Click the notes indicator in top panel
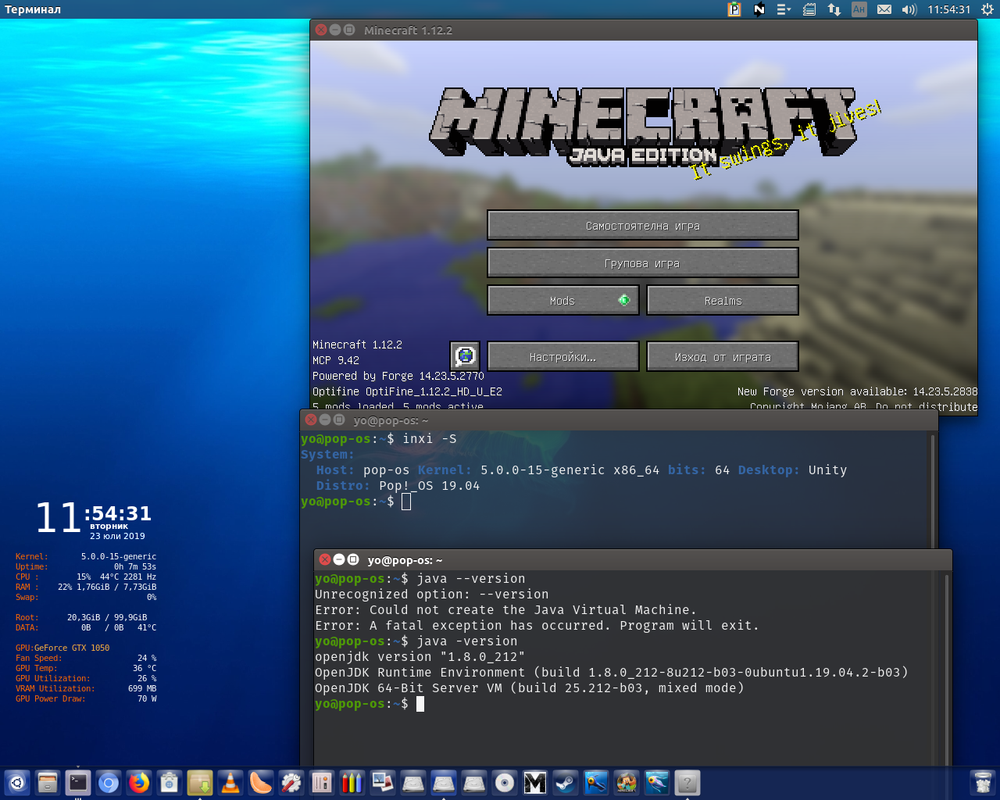The width and height of the screenshot is (1000, 800). [x=809, y=10]
